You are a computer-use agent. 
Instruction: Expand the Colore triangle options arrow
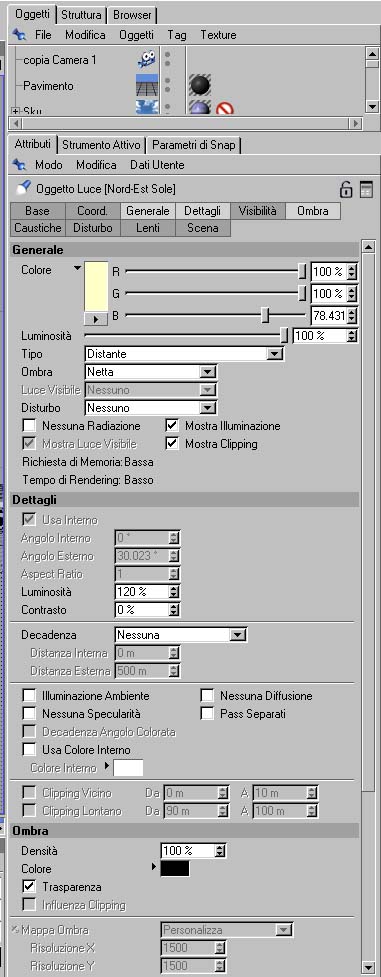click(77, 269)
